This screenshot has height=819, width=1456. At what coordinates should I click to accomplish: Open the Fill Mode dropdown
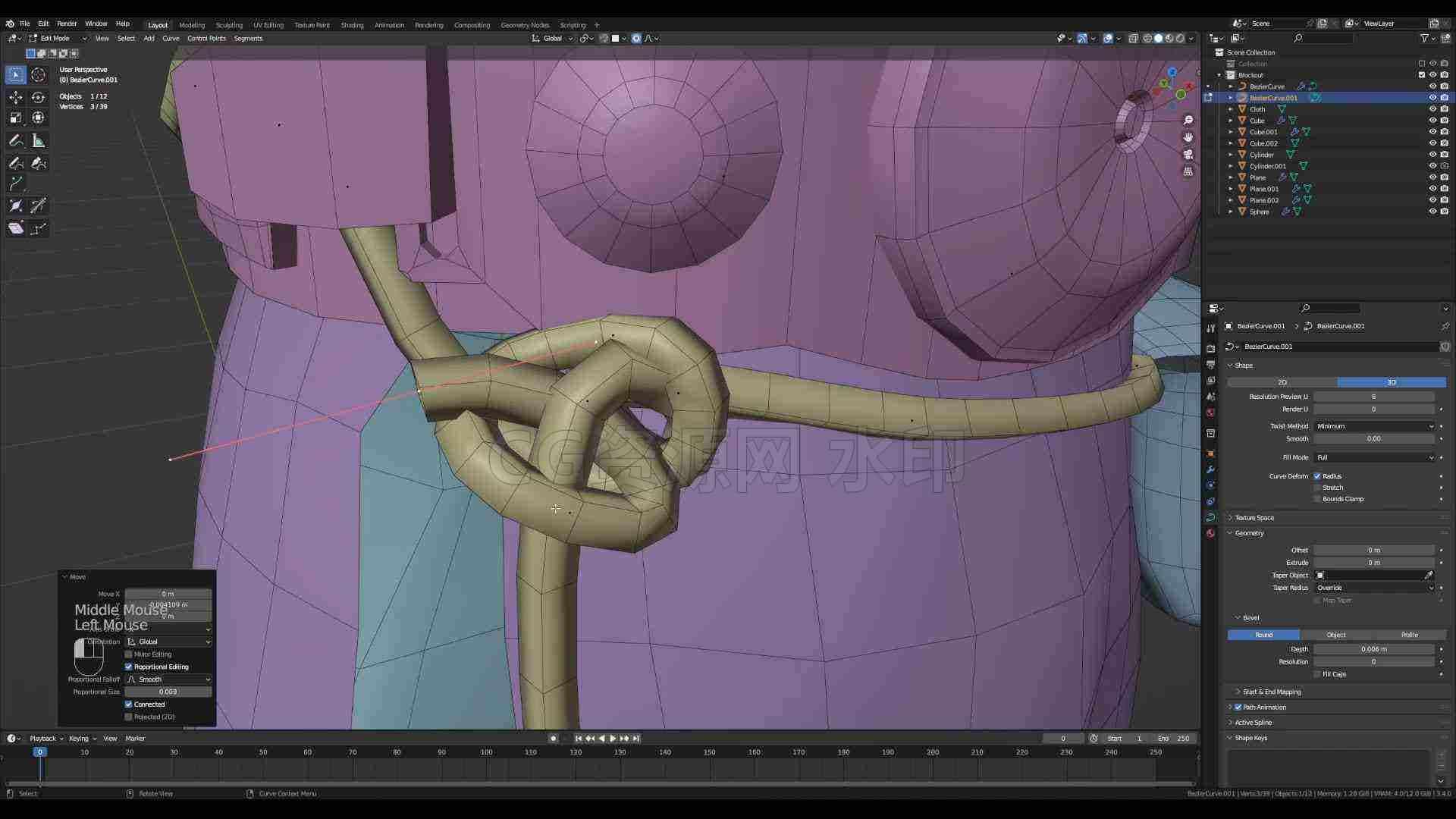click(1374, 457)
